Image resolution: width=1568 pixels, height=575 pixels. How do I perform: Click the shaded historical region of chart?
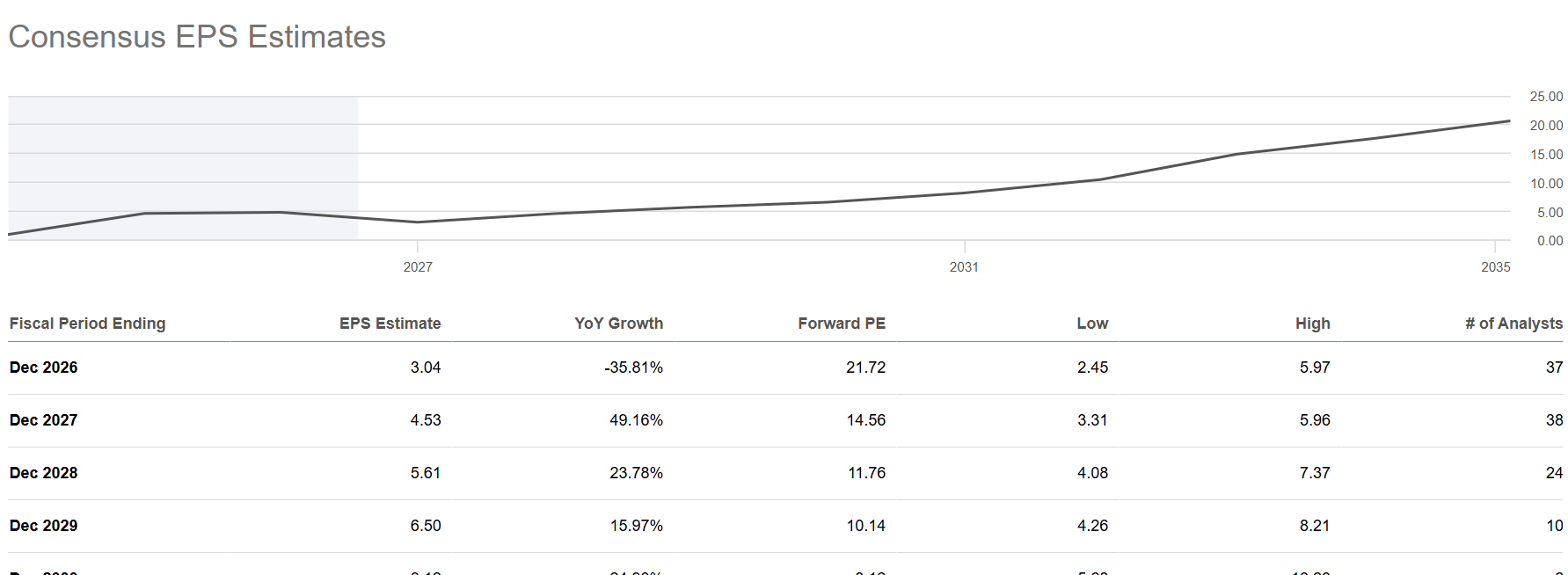tap(183, 168)
